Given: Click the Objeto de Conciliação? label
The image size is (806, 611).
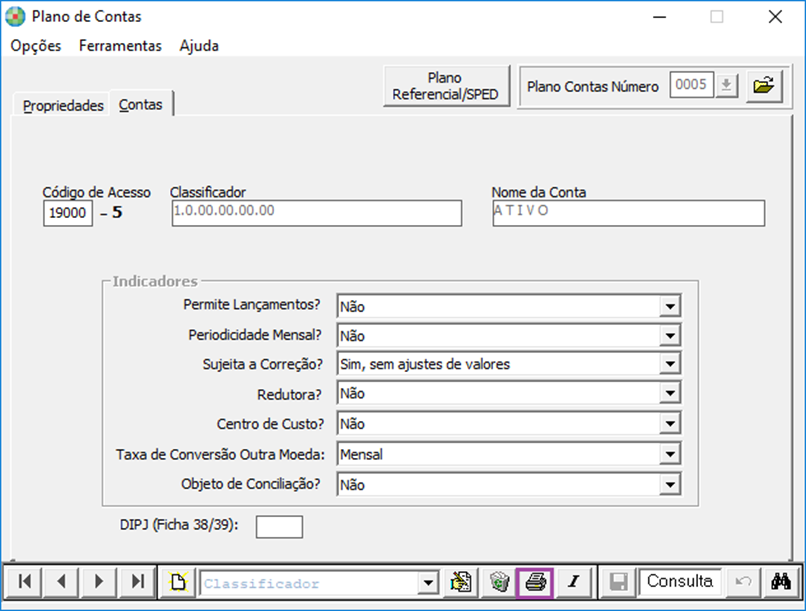Looking at the screenshot, I should click(x=251, y=484).
